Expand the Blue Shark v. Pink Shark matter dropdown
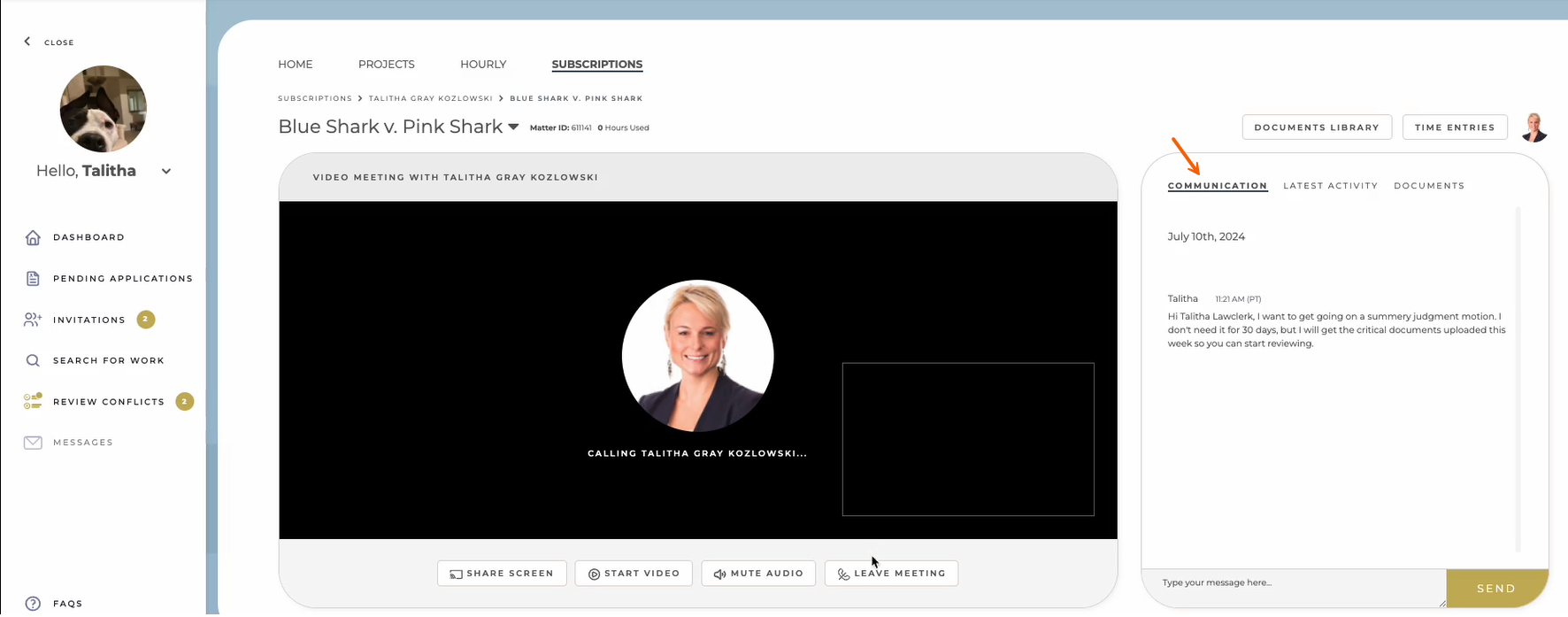Image resolution: width=1568 pixels, height=617 pixels. (513, 127)
